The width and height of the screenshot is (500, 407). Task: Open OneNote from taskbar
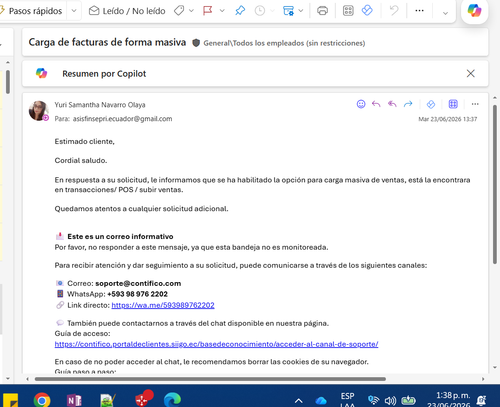click(x=74, y=400)
